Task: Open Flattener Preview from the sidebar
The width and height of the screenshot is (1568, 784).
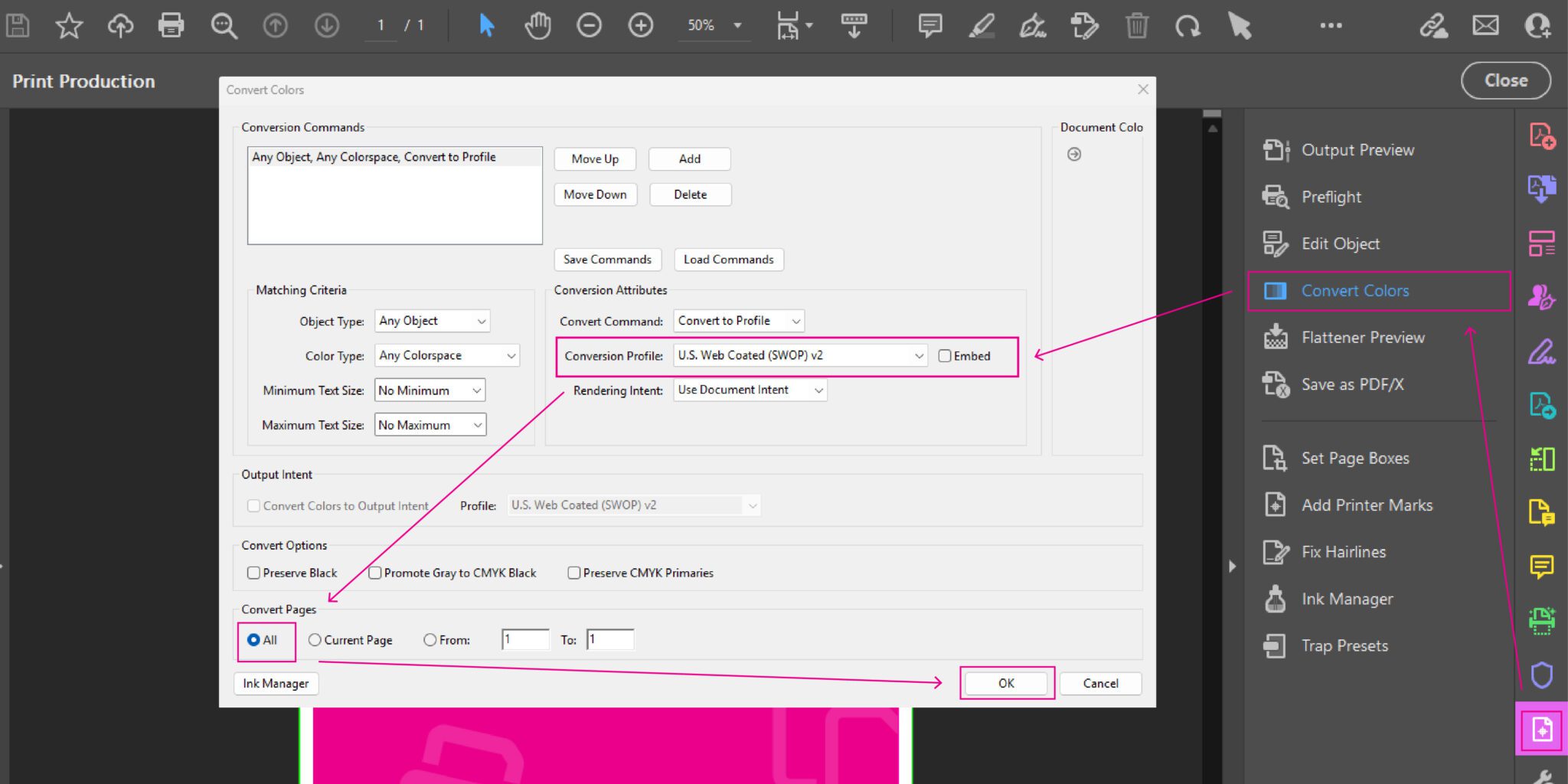Action: [x=1363, y=337]
